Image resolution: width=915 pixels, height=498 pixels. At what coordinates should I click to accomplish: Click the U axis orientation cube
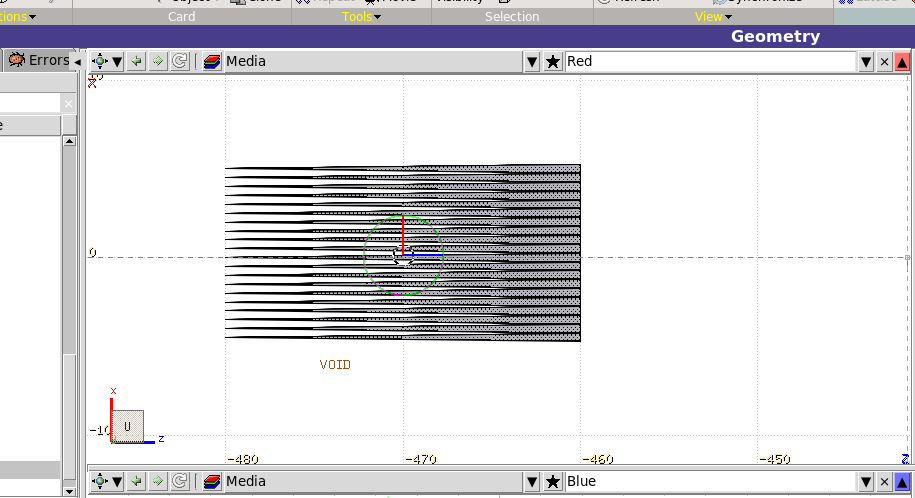click(127, 426)
